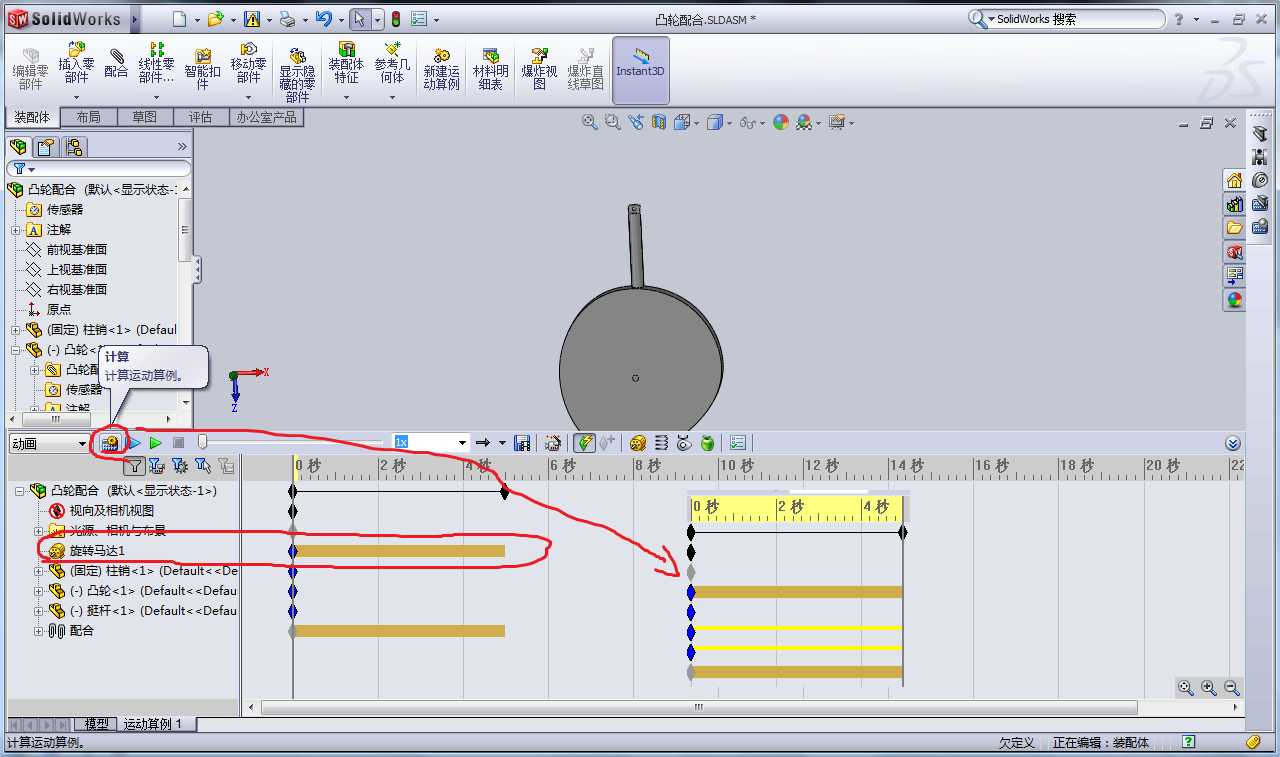Toggle the AutoKey button
The width and height of the screenshot is (1280, 757).
[584, 442]
